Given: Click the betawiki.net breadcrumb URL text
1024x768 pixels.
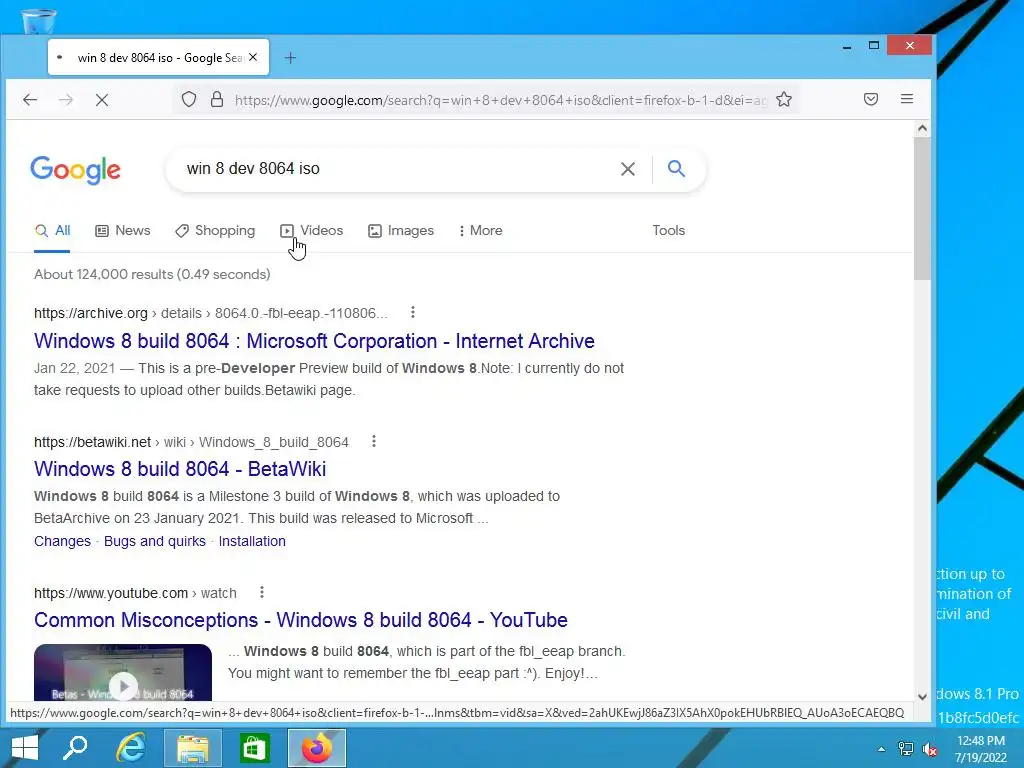Looking at the screenshot, I should click(x=191, y=442).
